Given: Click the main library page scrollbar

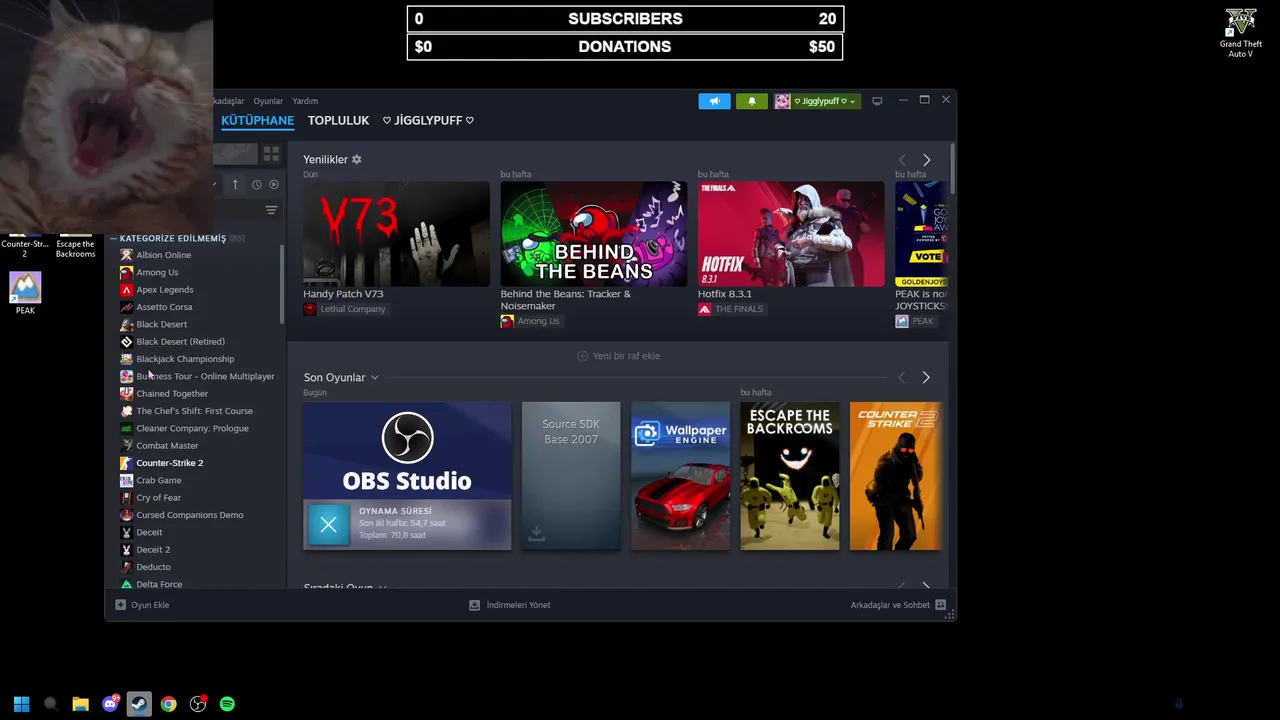Looking at the screenshot, I should coord(952,170).
